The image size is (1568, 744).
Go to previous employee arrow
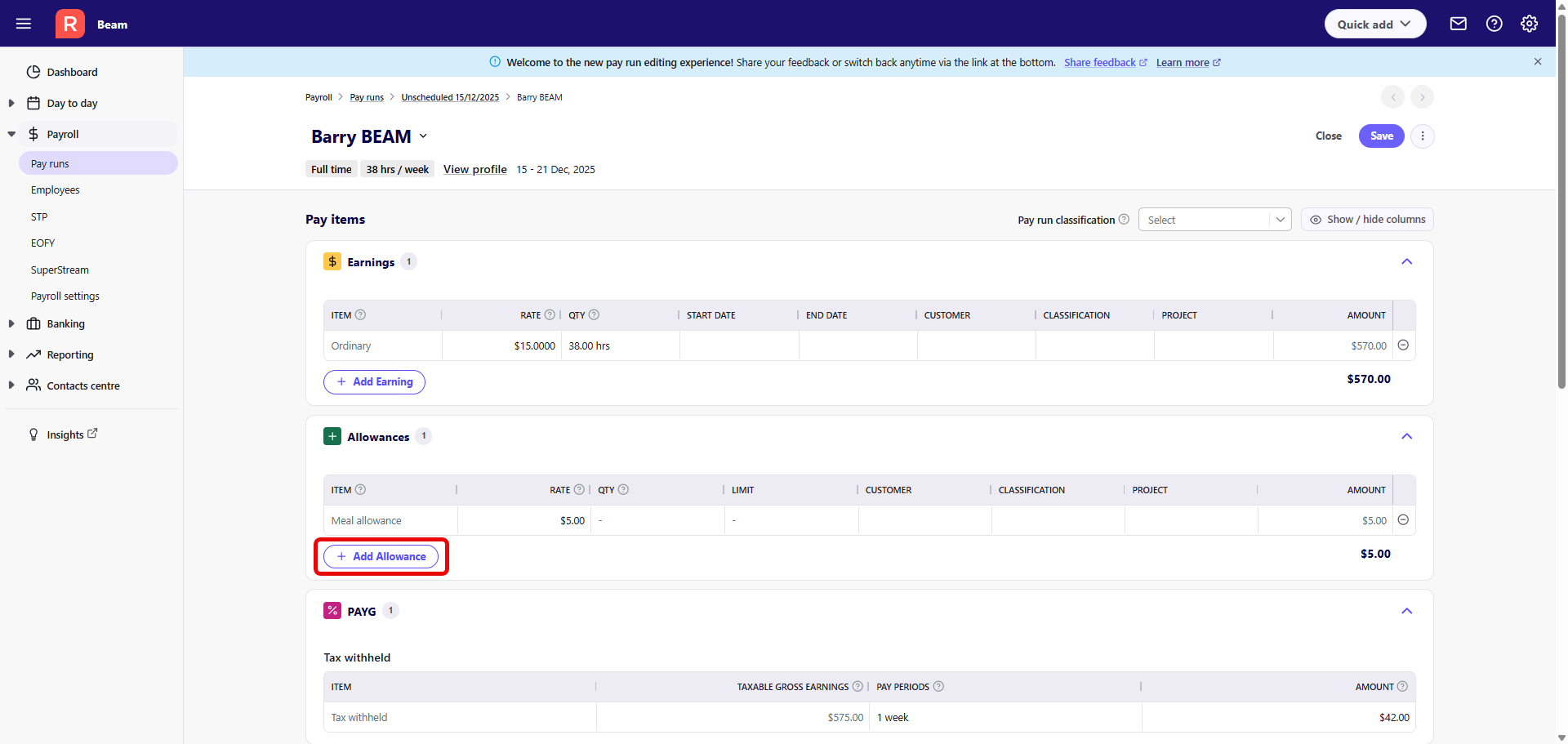tap(1393, 97)
